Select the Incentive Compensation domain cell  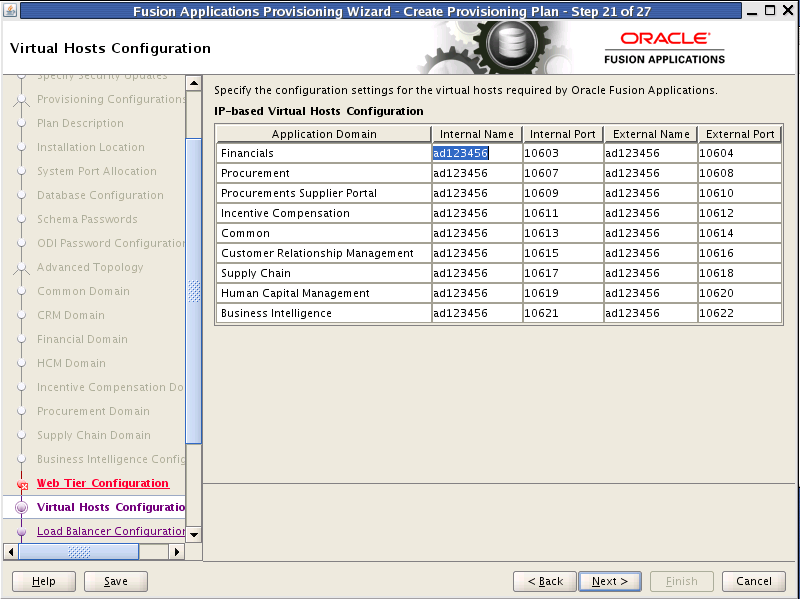coord(324,213)
